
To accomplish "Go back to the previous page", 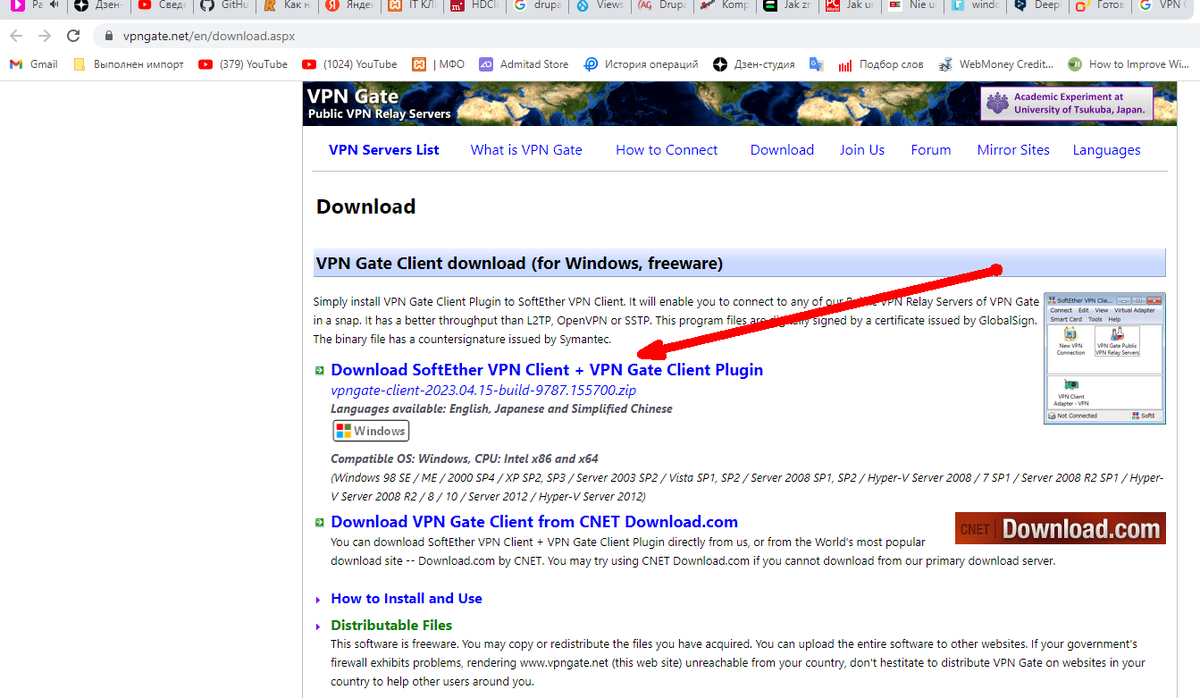I will point(16,35).
